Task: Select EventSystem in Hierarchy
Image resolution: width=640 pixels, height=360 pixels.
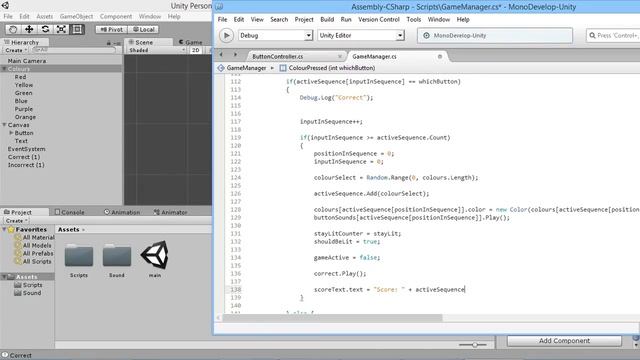Action: [27, 149]
